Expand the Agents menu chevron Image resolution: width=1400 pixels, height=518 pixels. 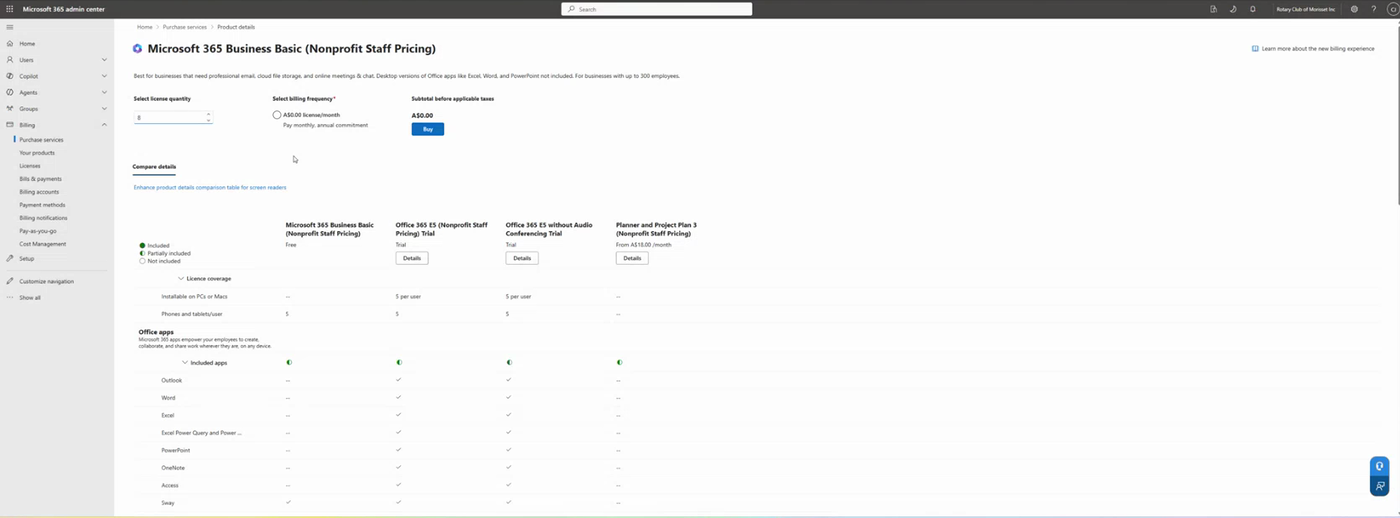point(104,92)
